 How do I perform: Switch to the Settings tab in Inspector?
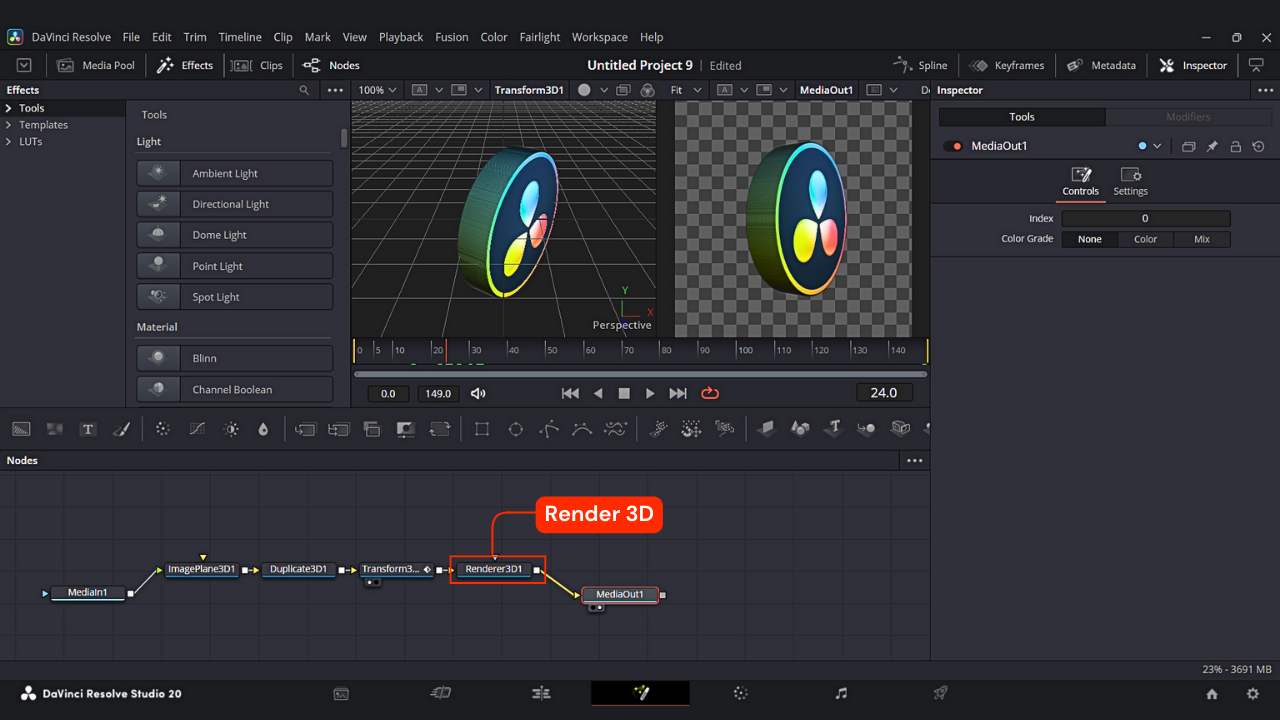pyautogui.click(x=1130, y=181)
